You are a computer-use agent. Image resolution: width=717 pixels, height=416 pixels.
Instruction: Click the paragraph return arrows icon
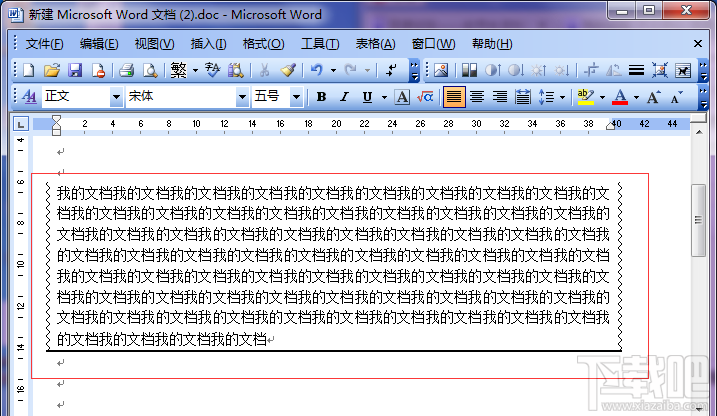pyautogui.click(x=391, y=70)
